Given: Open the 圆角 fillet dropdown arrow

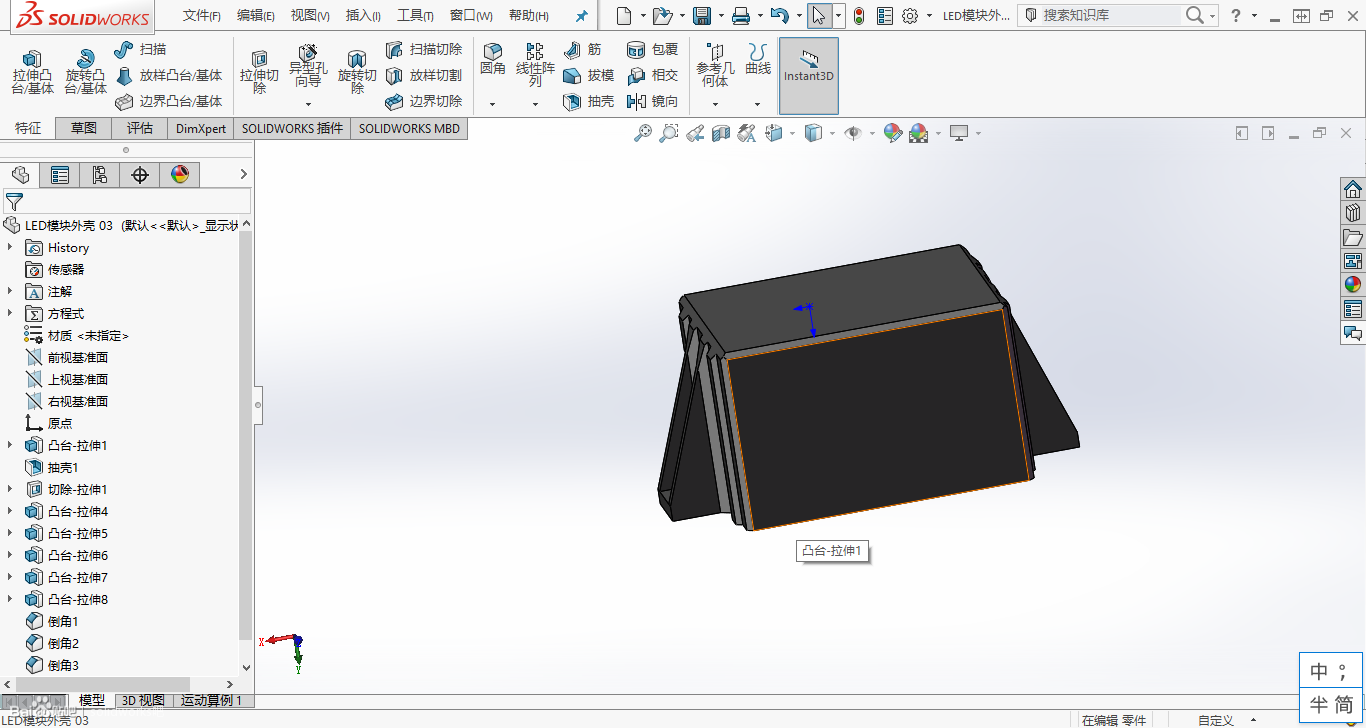Looking at the screenshot, I should (x=492, y=104).
